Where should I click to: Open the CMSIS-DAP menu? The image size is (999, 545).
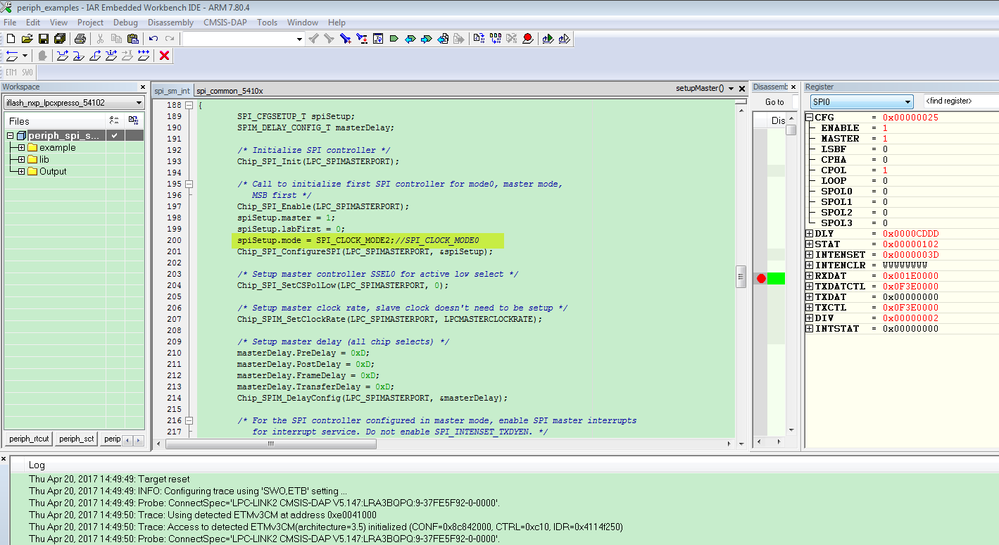[225, 22]
